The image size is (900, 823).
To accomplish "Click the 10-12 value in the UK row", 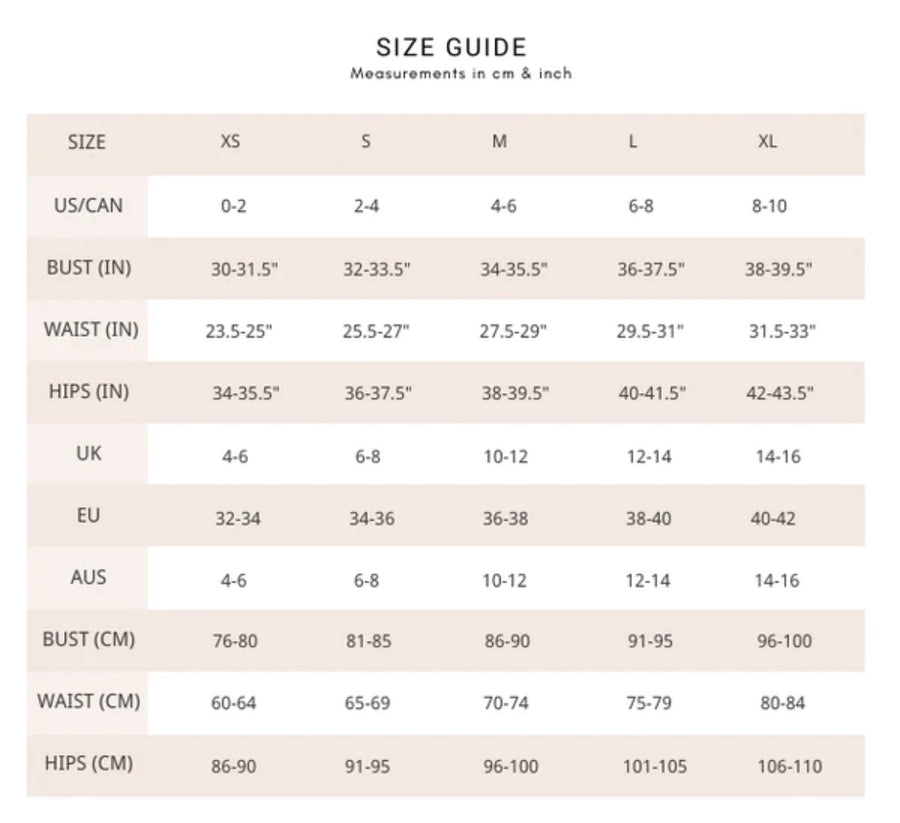I will 506,457.
